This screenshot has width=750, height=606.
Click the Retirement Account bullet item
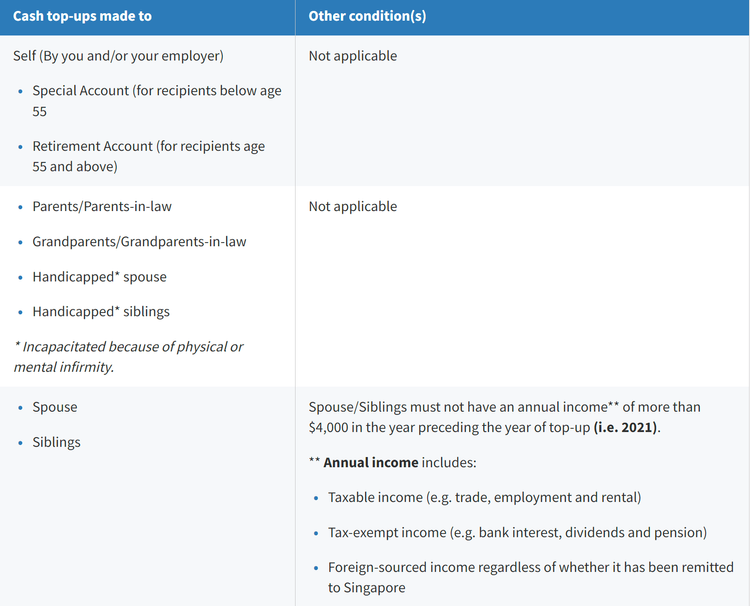(x=148, y=156)
